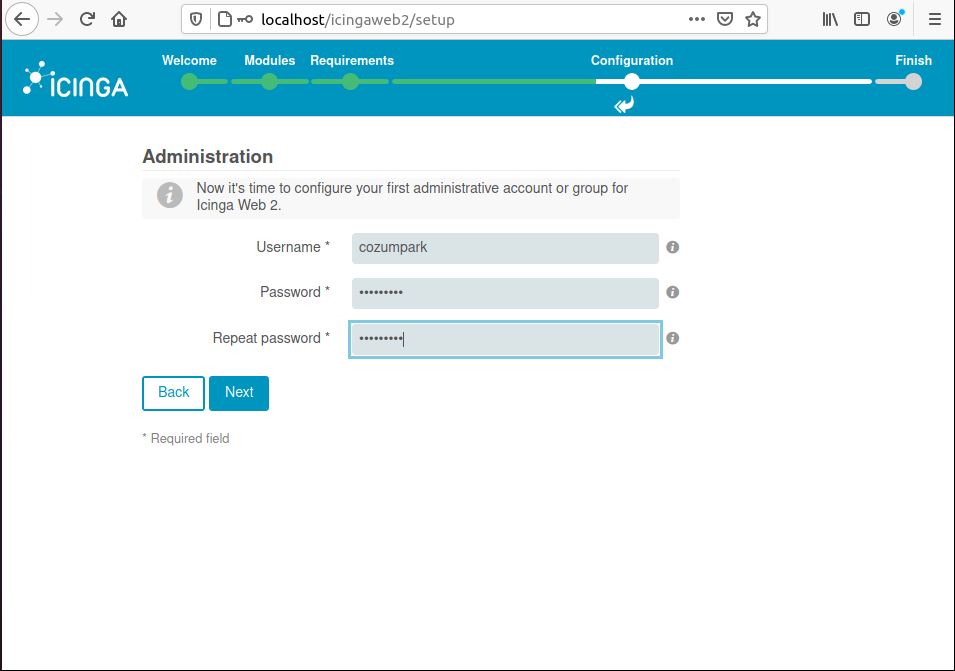Open page actions three-dot menu
Viewport: 955px width, 671px height.
point(697,19)
